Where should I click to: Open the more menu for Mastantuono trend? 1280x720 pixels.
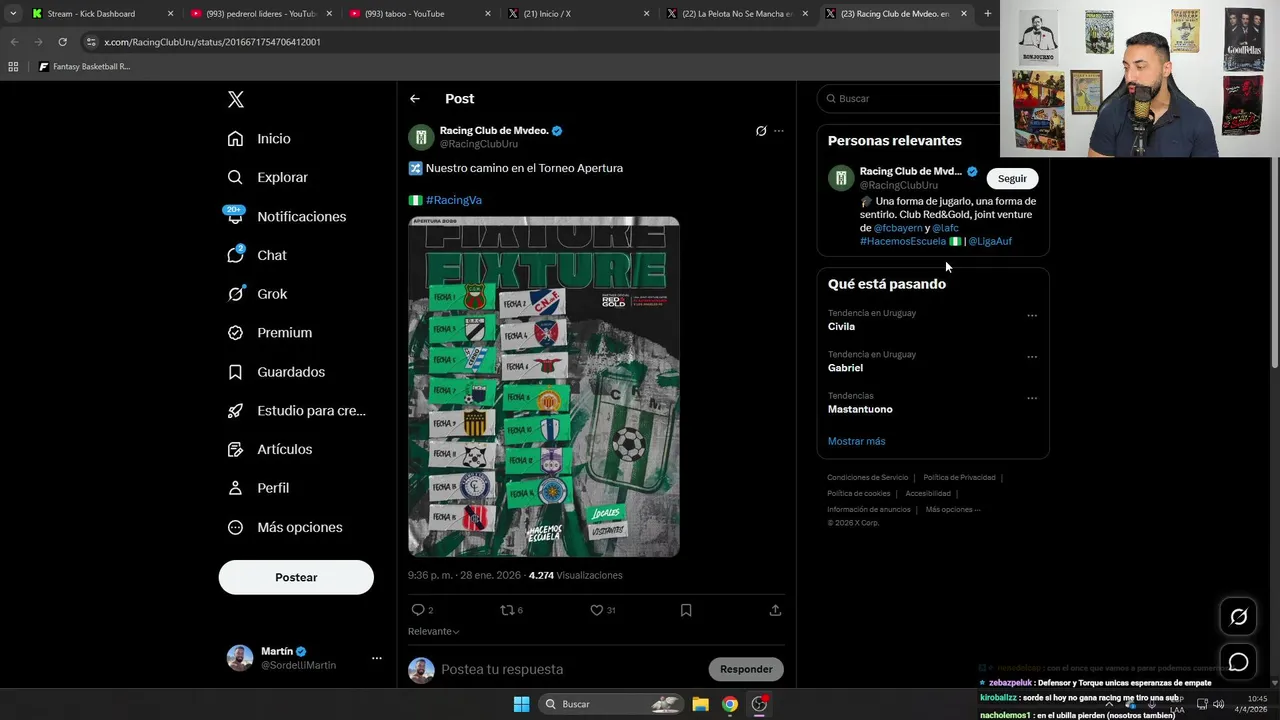click(1032, 398)
